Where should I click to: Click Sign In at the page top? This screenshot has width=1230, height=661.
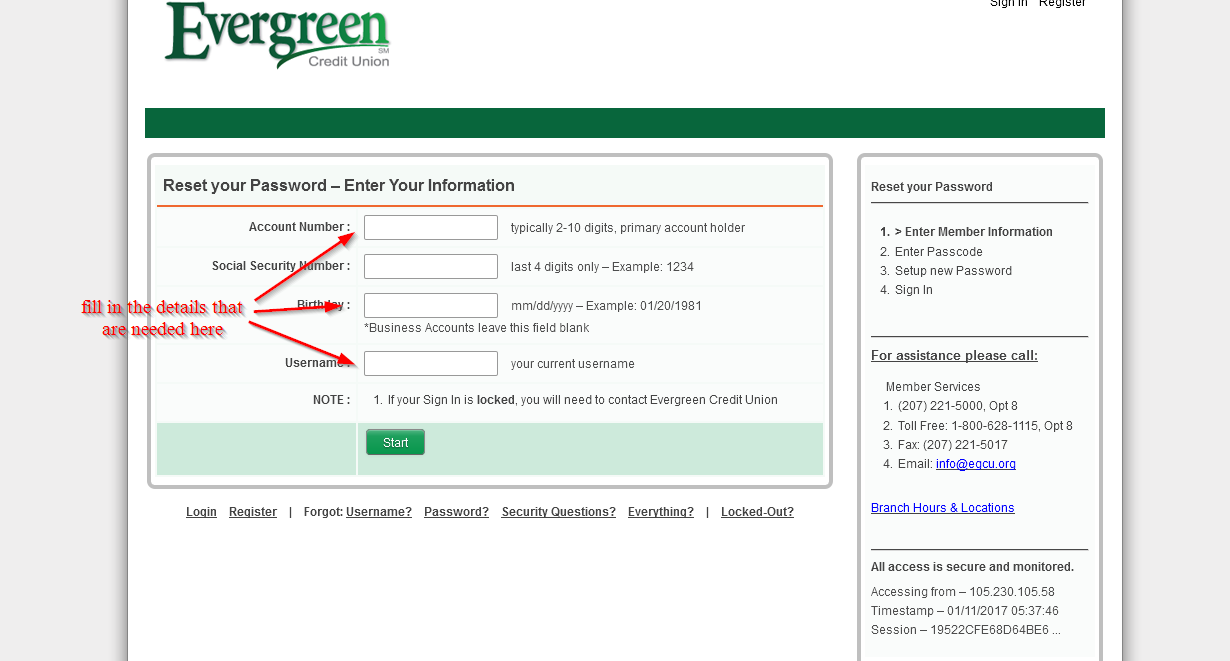click(x=1009, y=3)
